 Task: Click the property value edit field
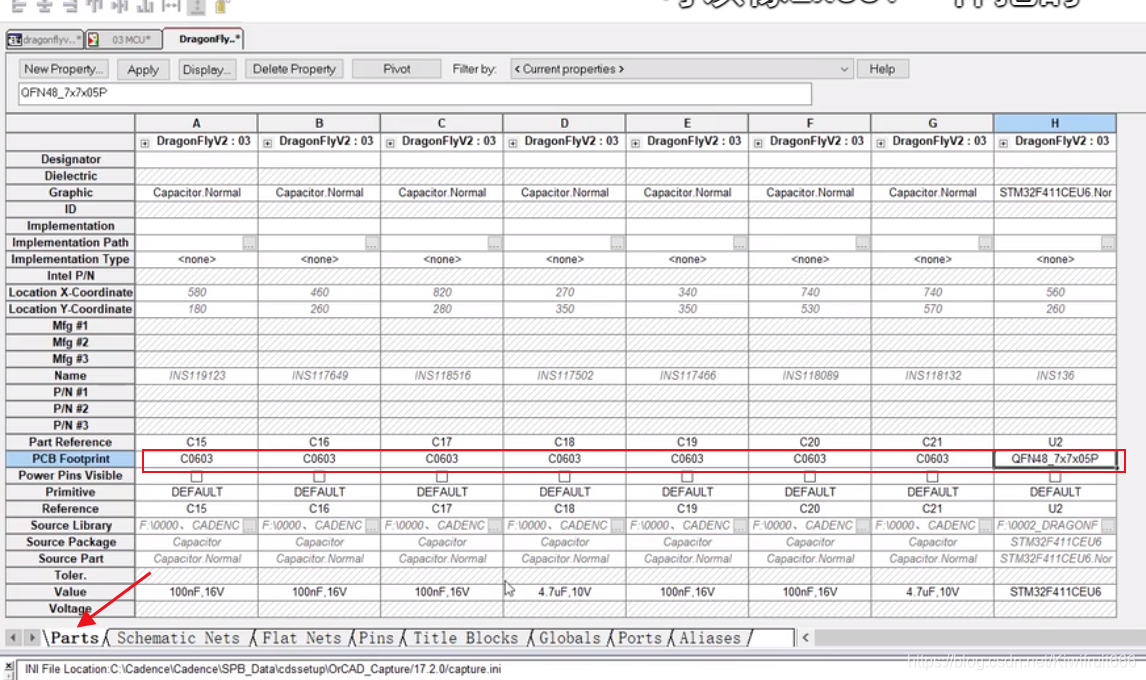tap(415, 94)
